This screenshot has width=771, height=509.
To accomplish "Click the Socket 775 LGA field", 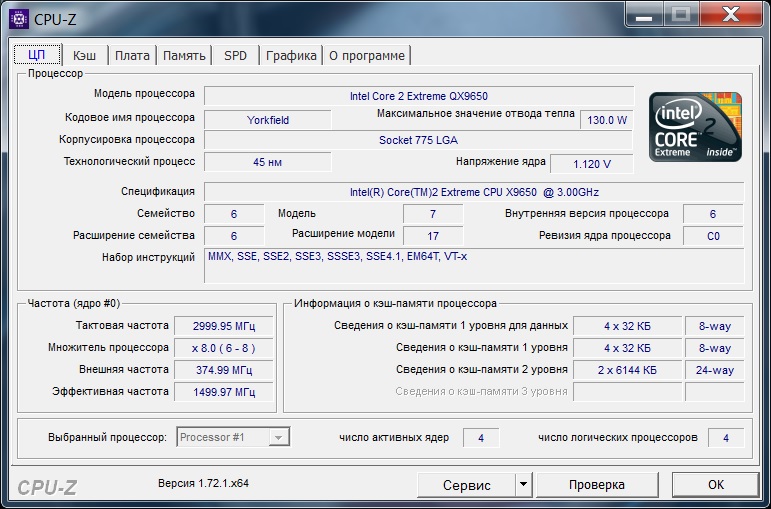I will pos(418,140).
